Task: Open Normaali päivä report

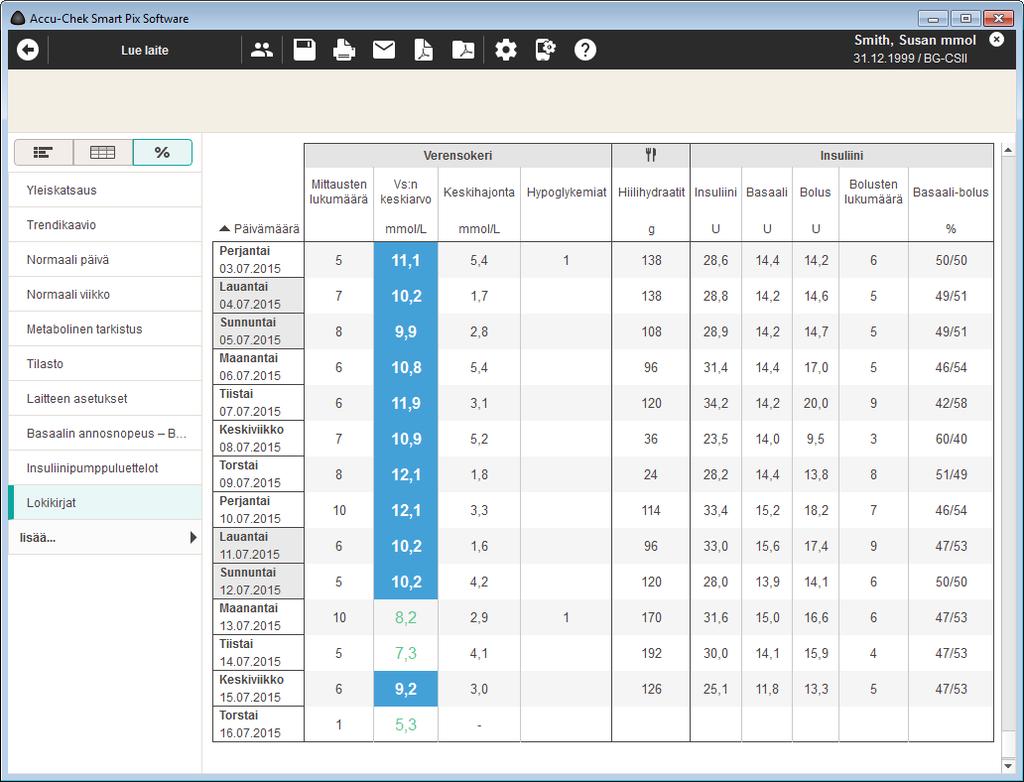Action: click(x=105, y=259)
